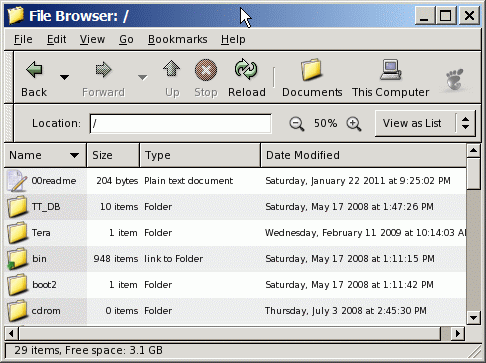This screenshot has height=363, width=486.
Task: Click the Tera folder name
Action: pyautogui.click(x=41, y=233)
